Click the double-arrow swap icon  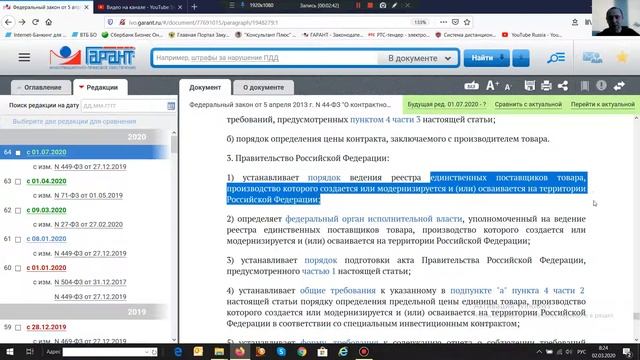click(619, 86)
